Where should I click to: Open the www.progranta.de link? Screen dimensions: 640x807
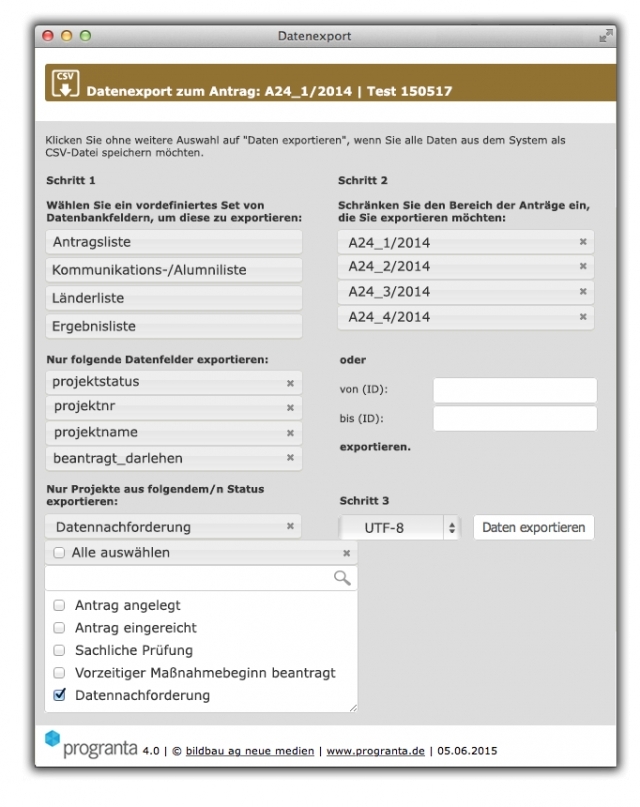[x=375, y=751]
